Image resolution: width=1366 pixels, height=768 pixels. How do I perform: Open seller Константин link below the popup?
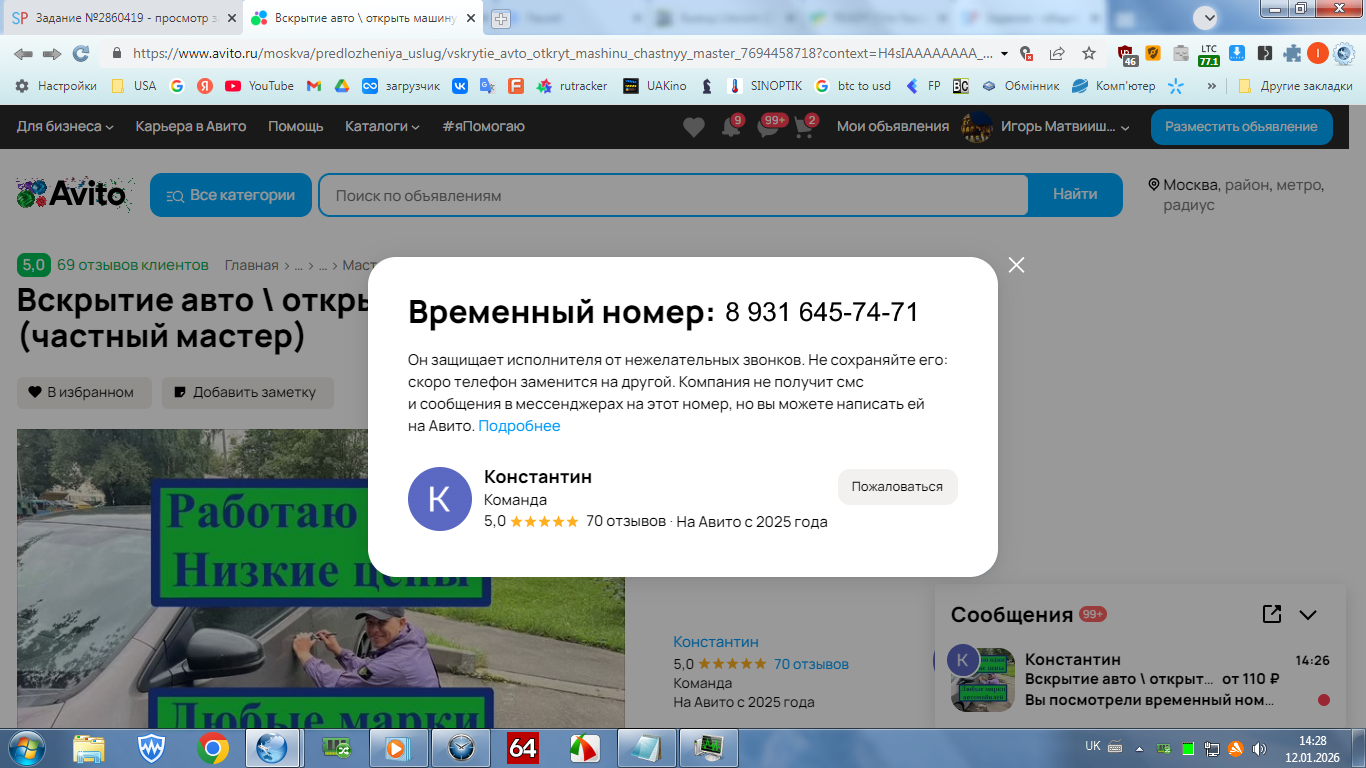coord(716,642)
